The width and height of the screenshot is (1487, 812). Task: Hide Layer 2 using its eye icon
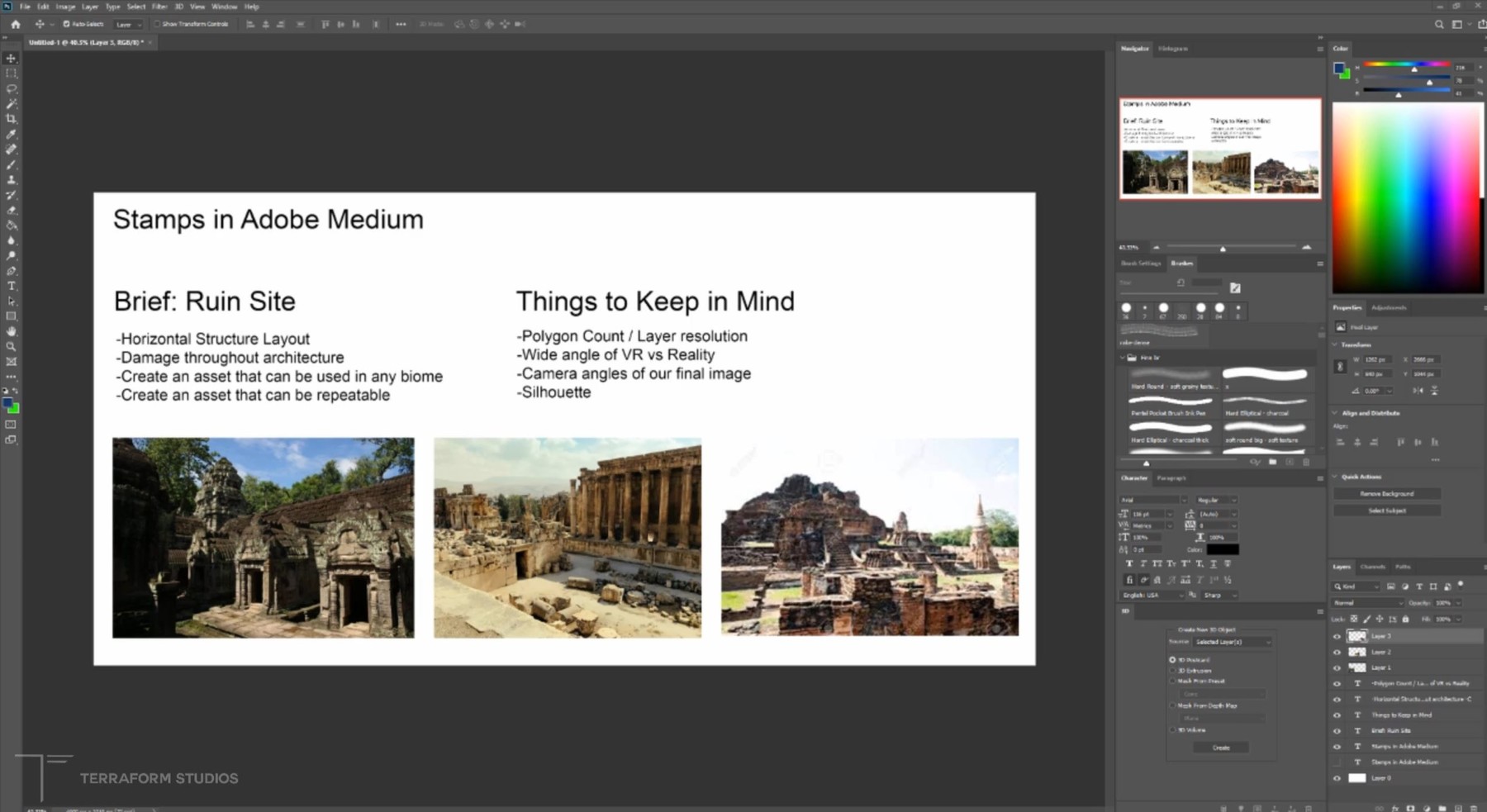pyautogui.click(x=1337, y=652)
